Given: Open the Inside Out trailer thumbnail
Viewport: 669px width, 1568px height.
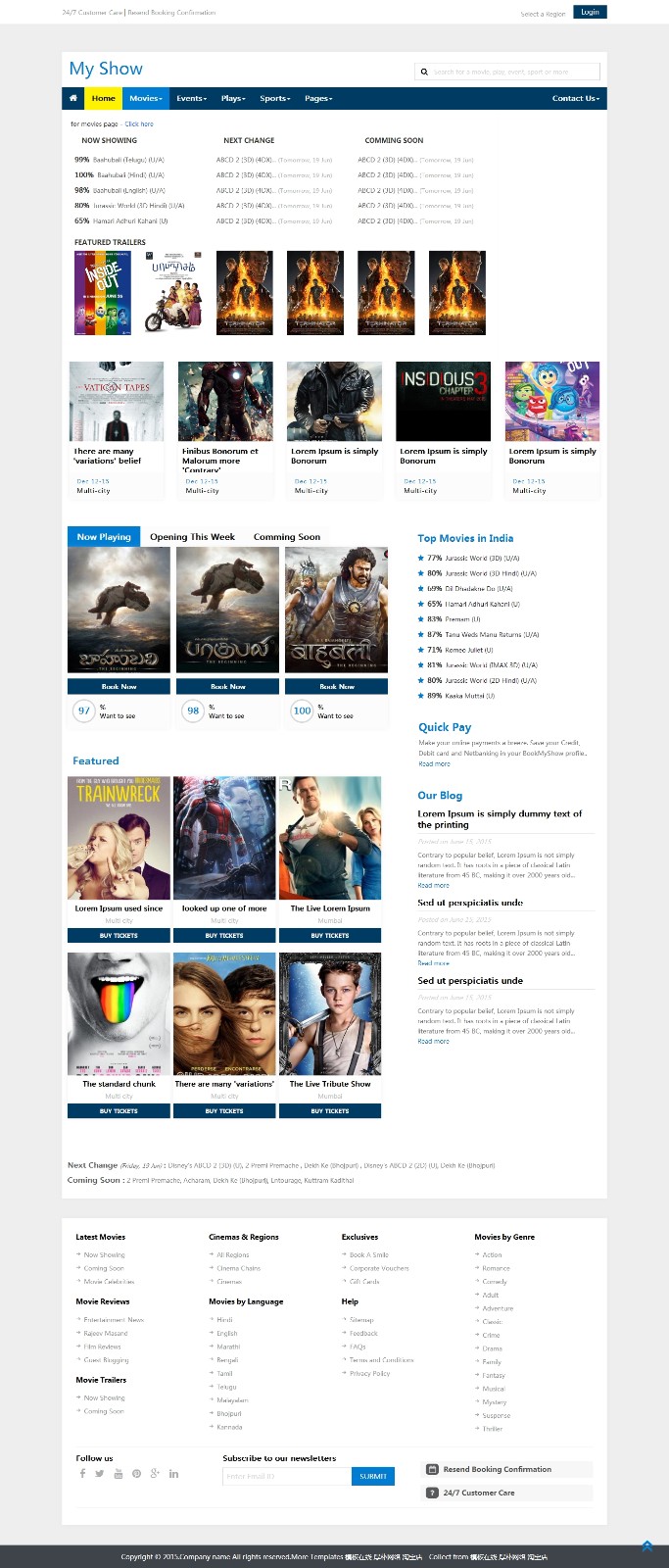Looking at the screenshot, I should (102, 292).
